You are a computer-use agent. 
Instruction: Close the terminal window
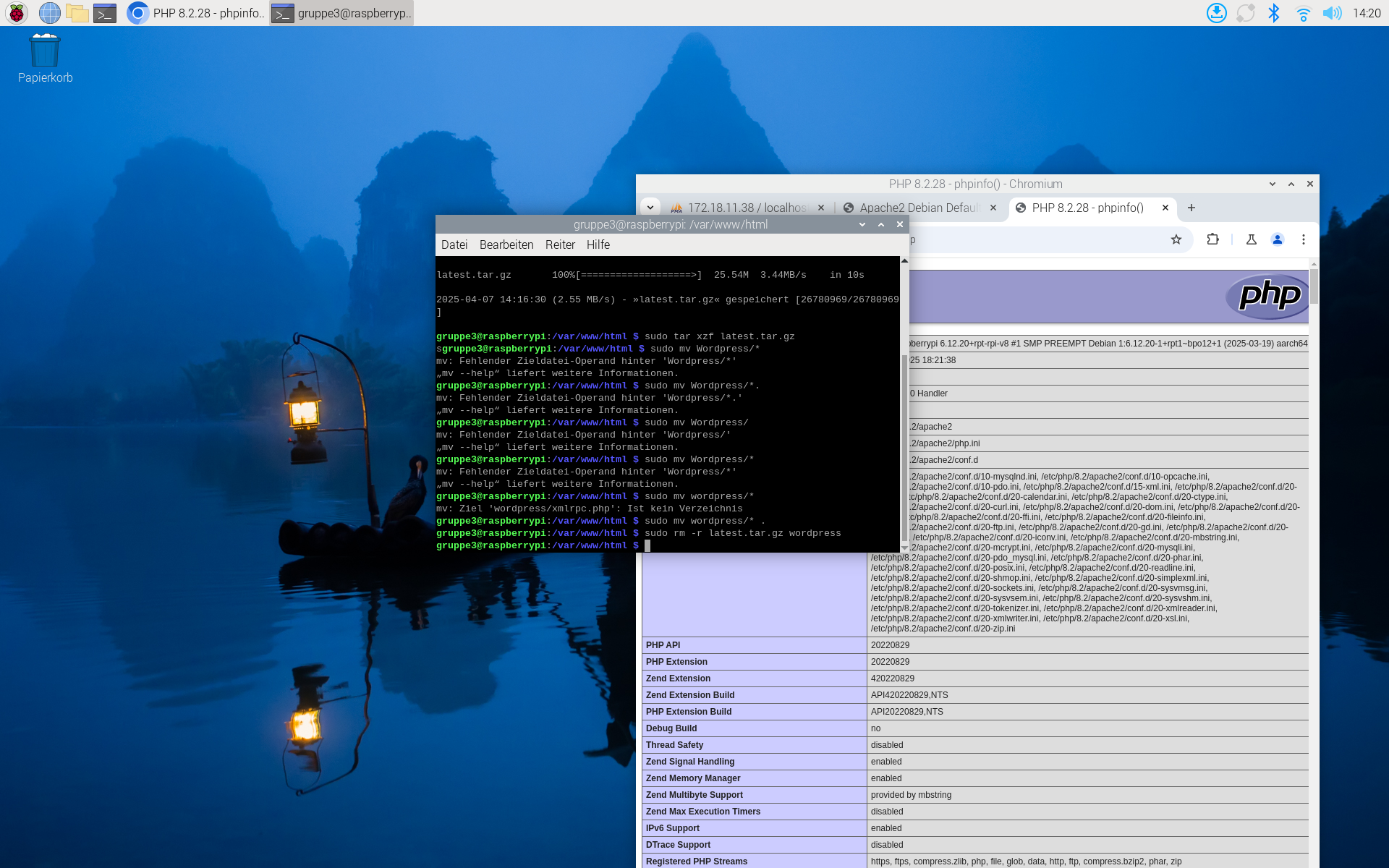coord(900,224)
